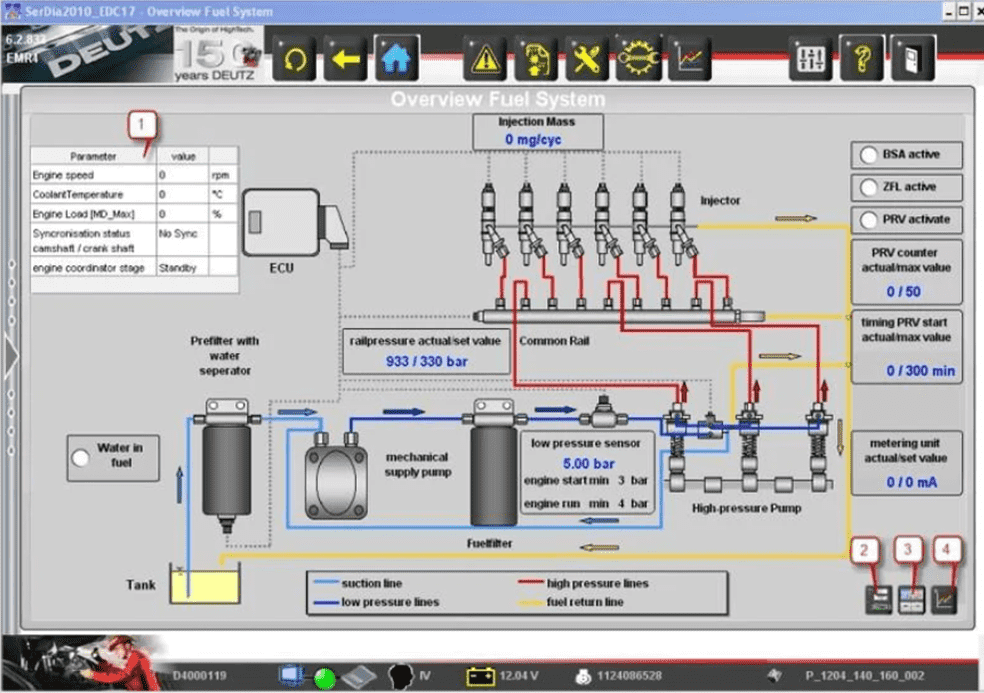The image size is (984, 693).
Task: Click the metering unit actual/set value box
Action: click(906, 463)
